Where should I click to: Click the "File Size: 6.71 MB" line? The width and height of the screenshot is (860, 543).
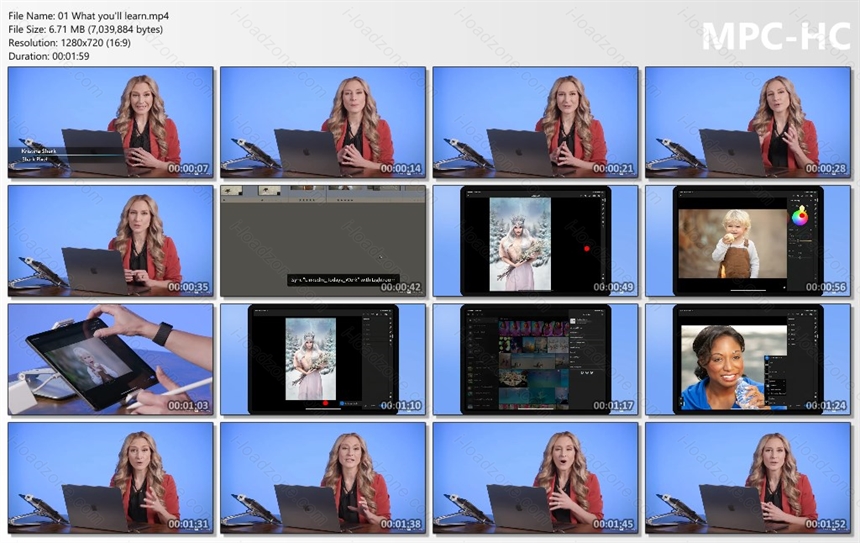pyautogui.click(x=86, y=30)
